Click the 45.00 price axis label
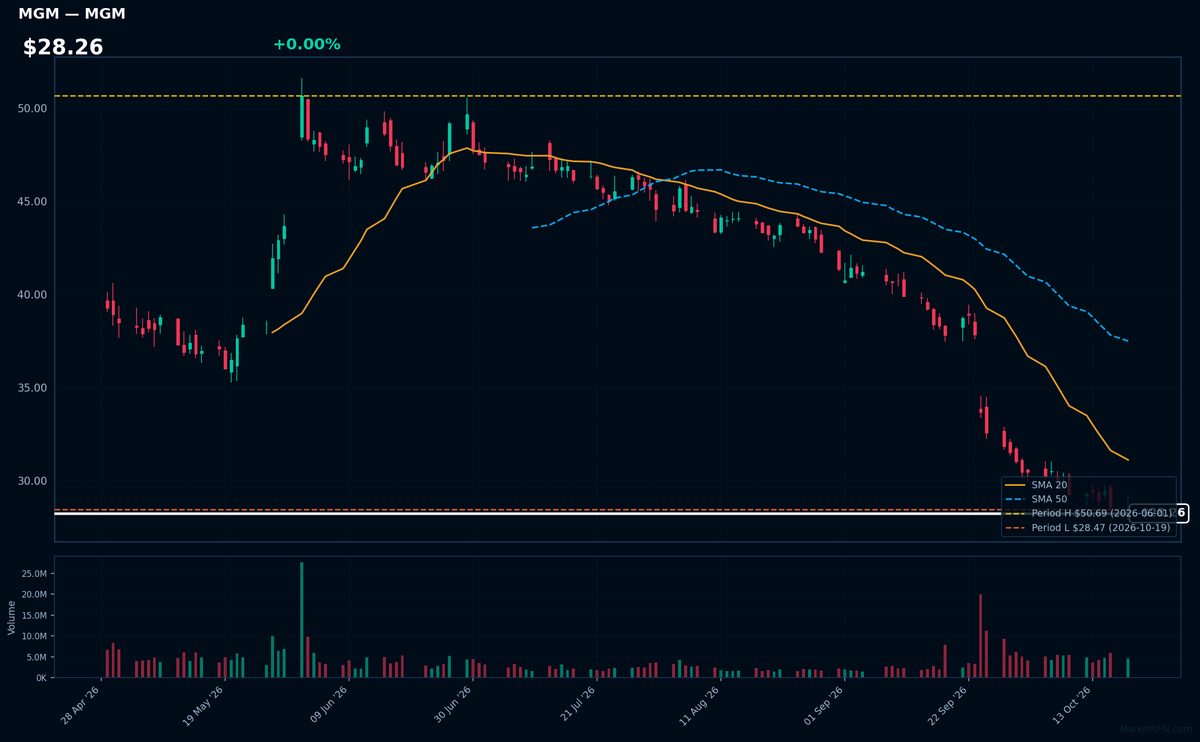The height and width of the screenshot is (742, 1200). click(x=32, y=202)
